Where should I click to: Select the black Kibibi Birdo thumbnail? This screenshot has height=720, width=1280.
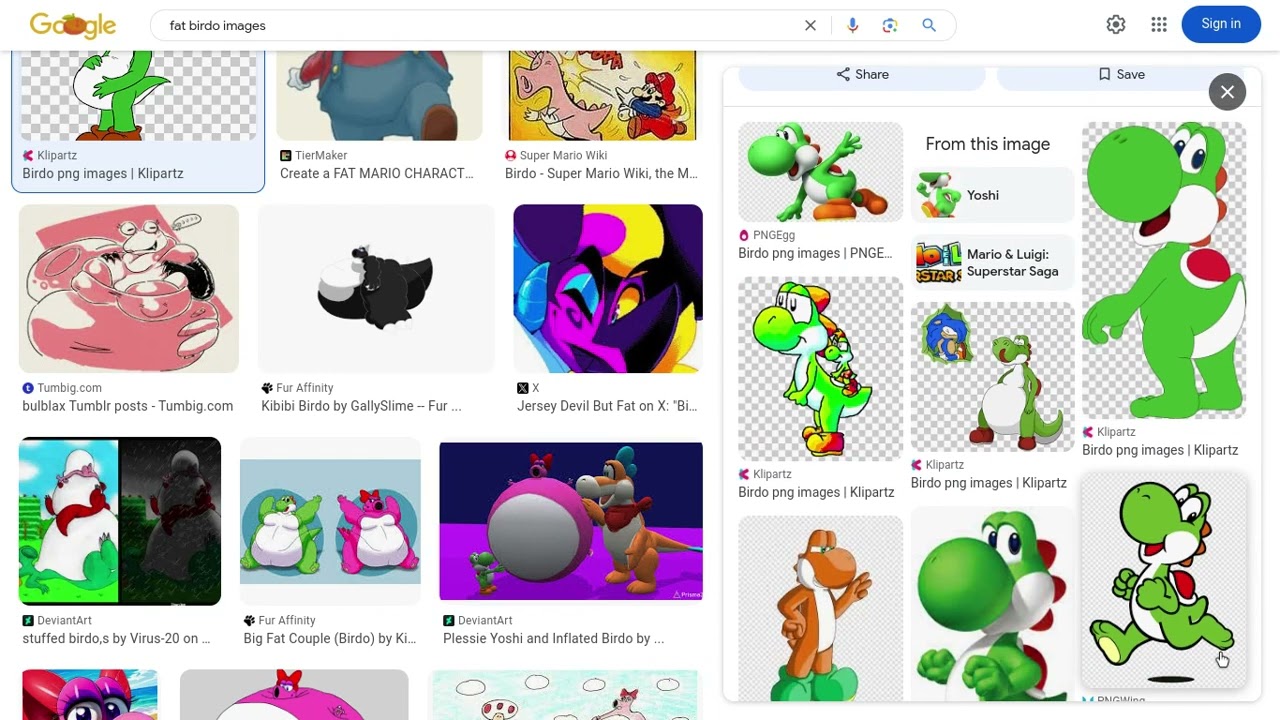(x=376, y=288)
